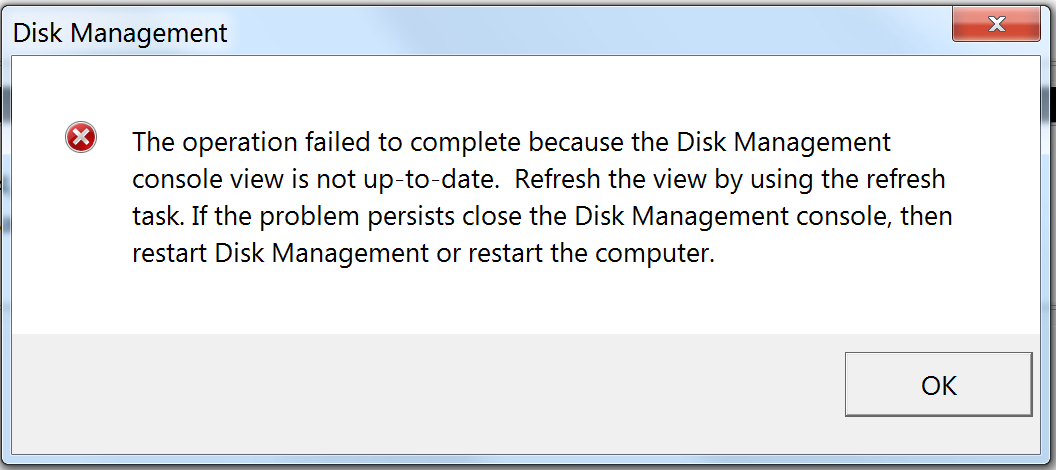This screenshot has width=1056, height=470.
Task: Click the phrase "refresh task" wording's "refresh" at line end
Action: tap(906, 179)
